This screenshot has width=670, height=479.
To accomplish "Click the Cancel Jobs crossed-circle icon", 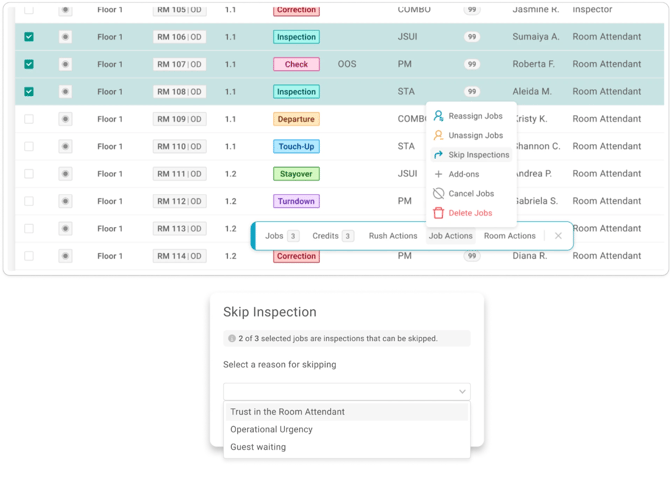I will [438, 194].
